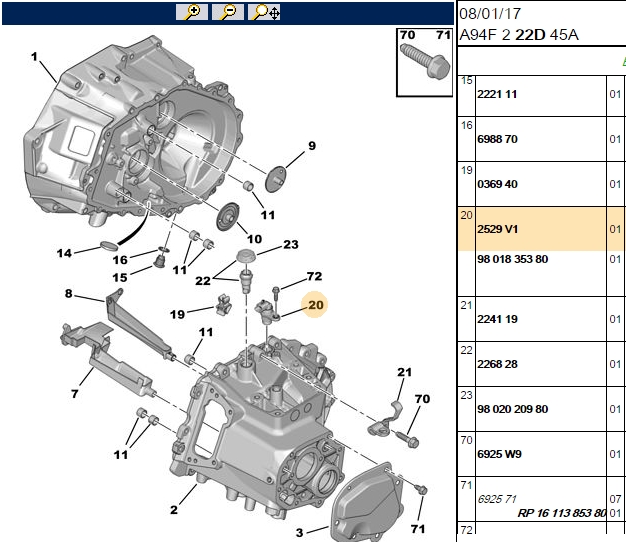Click diagram callout number 21
The height and width of the screenshot is (542, 626).
404,372
